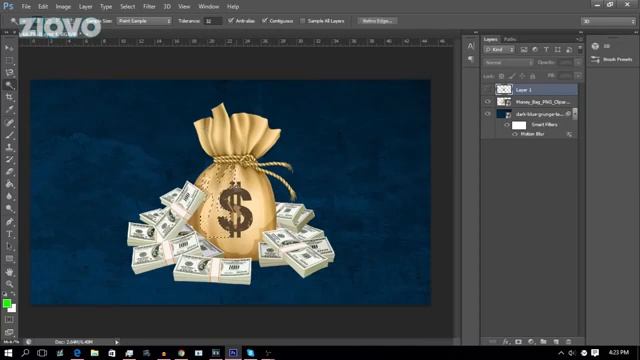The image size is (640, 360).
Task: Select the Paint Bucket tool
Action: tap(9, 184)
